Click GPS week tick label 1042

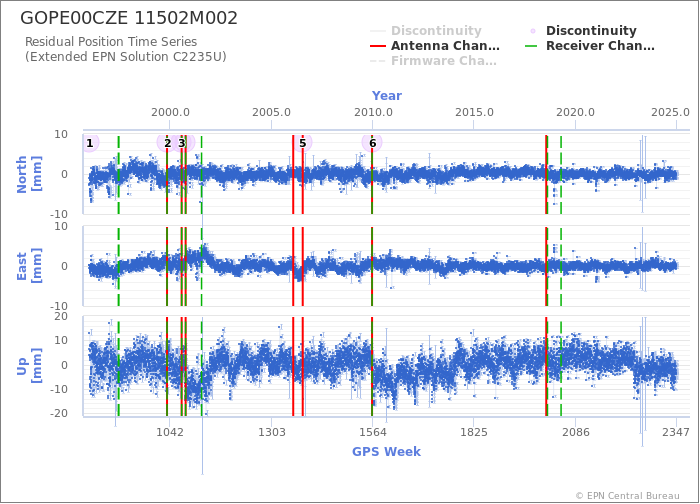click(x=170, y=432)
